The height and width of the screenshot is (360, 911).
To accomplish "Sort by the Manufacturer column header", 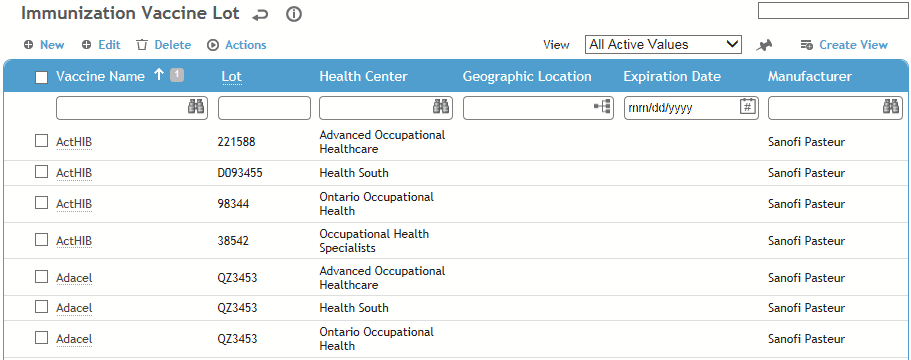I will 810,77.
